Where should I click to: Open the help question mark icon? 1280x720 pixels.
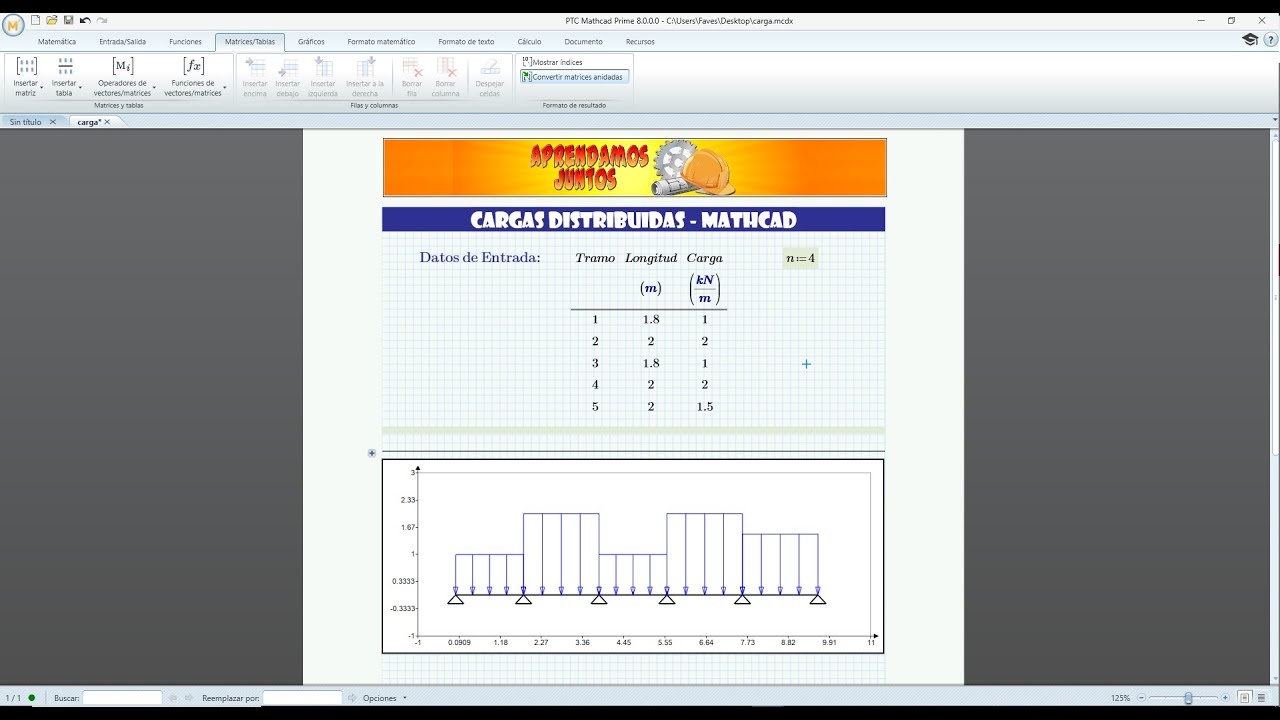(1270, 40)
